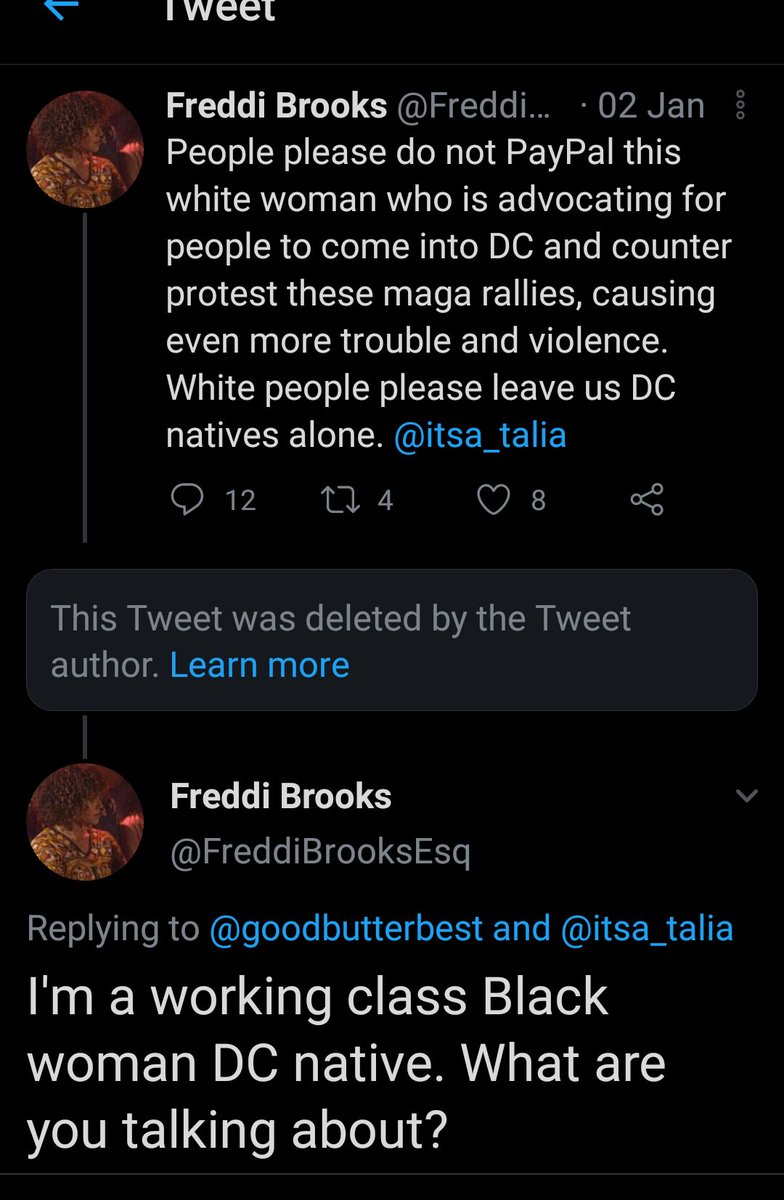Image resolution: width=784 pixels, height=1200 pixels.
Task: Tap the Tweet header title
Action: coord(222,10)
